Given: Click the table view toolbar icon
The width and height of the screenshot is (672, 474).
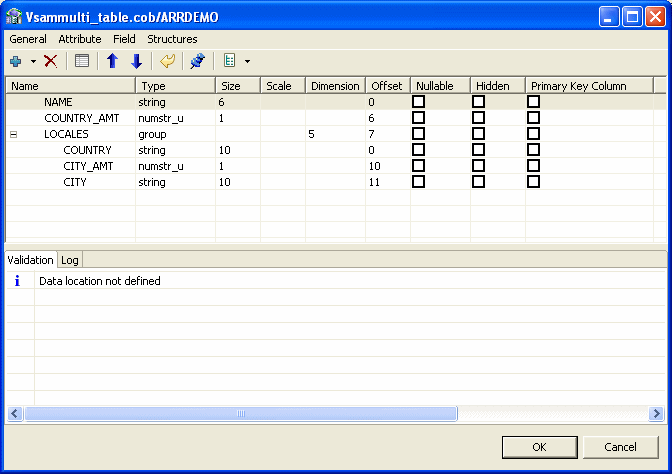Looking at the screenshot, I should tap(82, 61).
